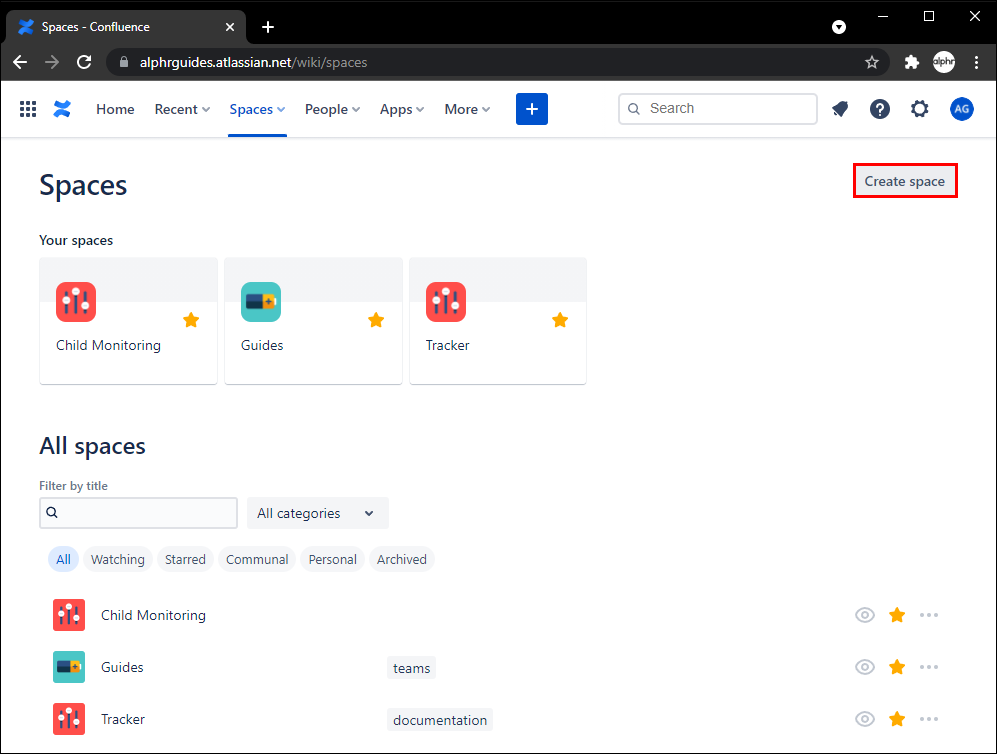Click the browser forward arrow
The image size is (997, 754).
(52, 62)
